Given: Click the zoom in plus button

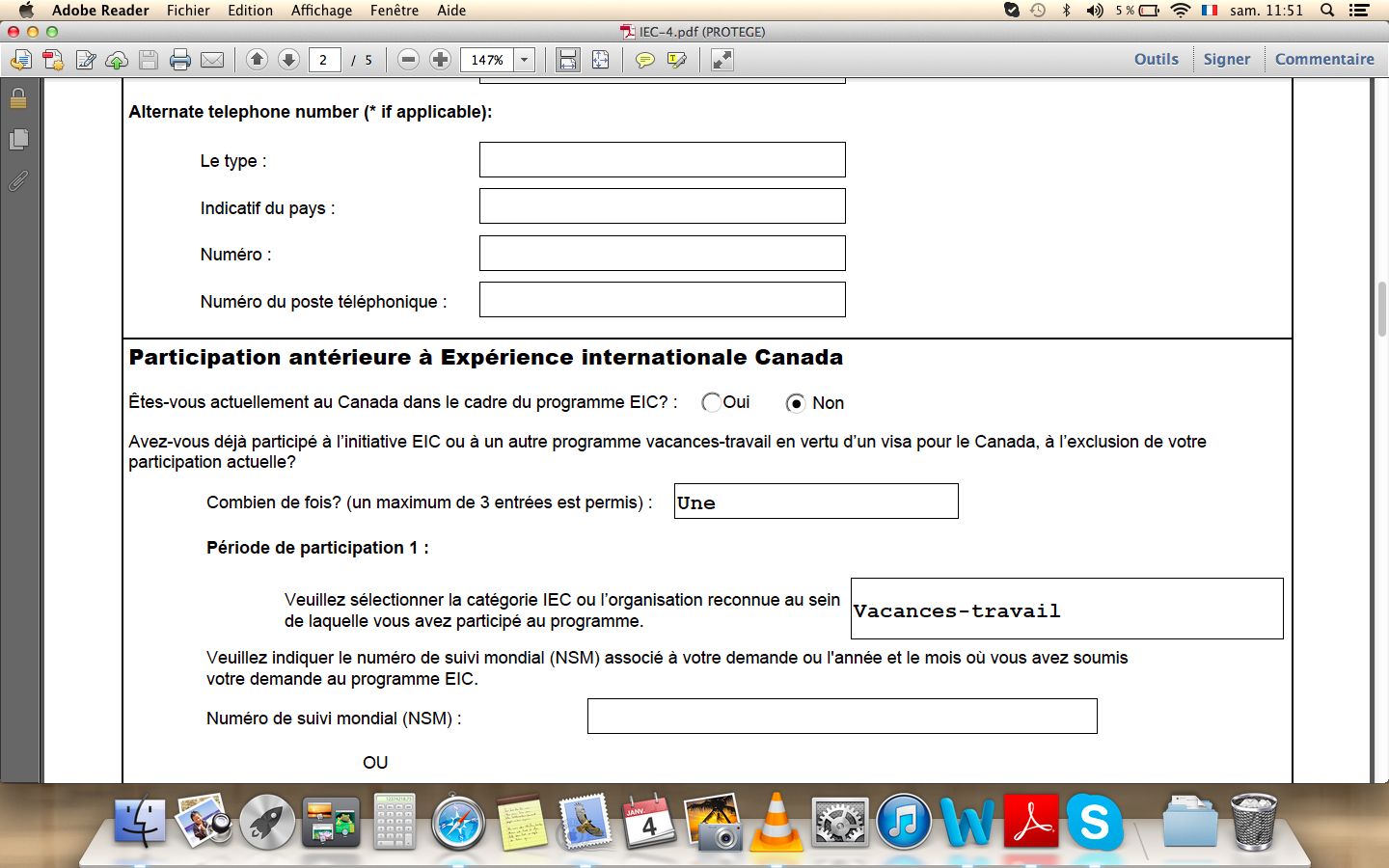Looking at the screenshot, I should pyautogui.click(x=440, y=60).
